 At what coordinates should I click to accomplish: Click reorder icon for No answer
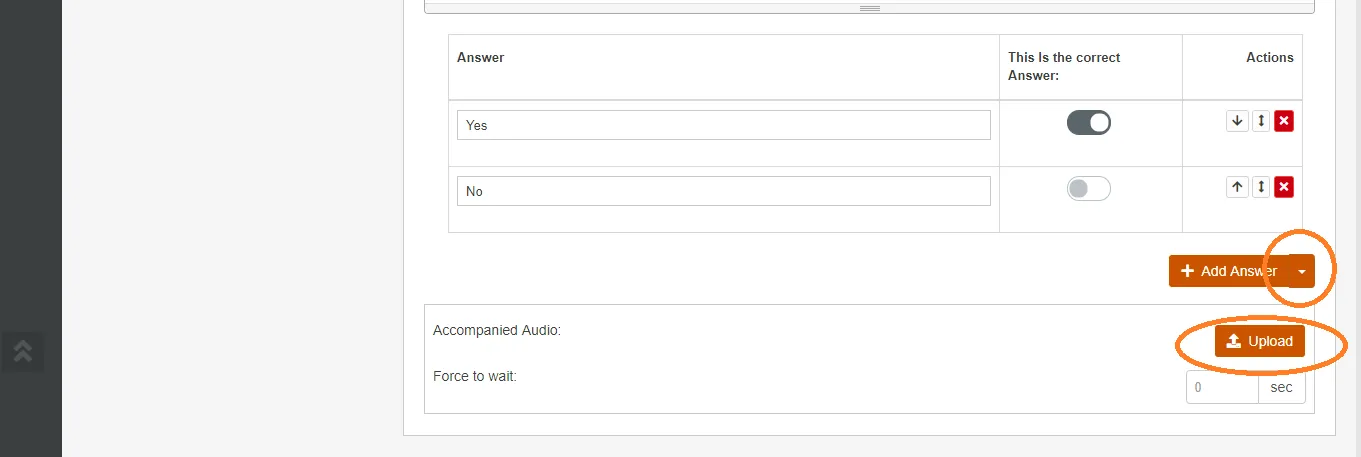(x=1261, y=187)
